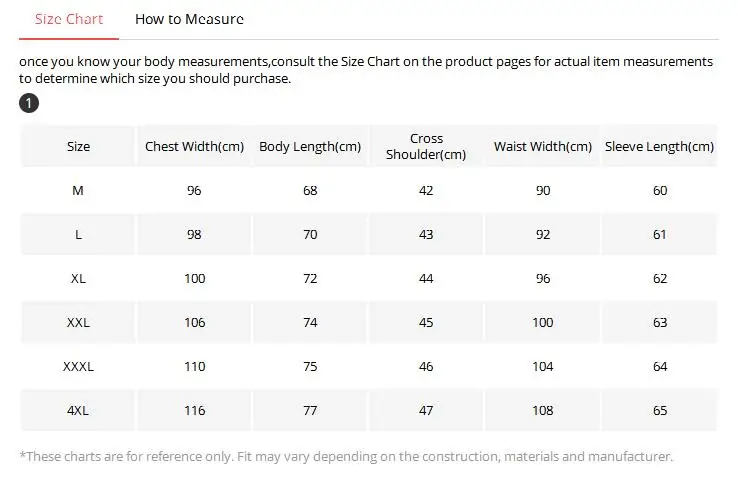Select cross shoulder value 44 in XL row
The width and height of the screenshot is (738, 485).
coord(426,278)
